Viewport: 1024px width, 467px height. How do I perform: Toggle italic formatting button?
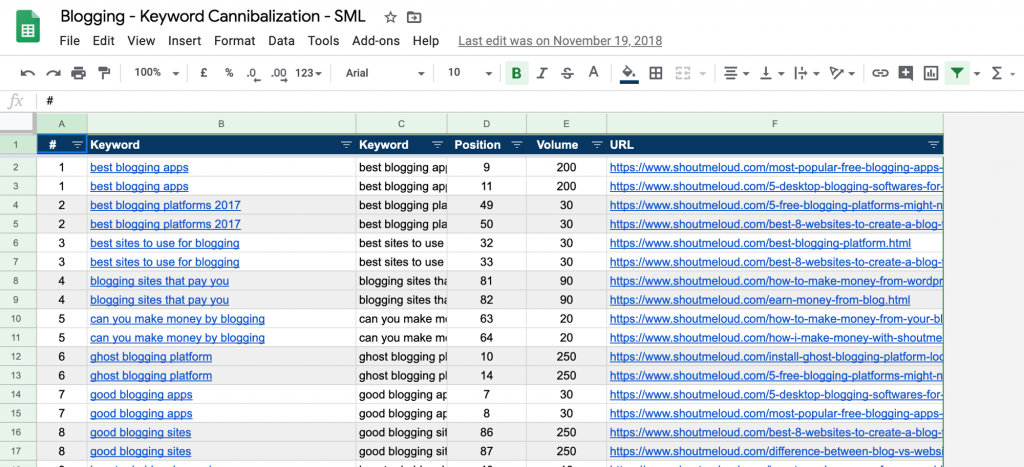541,73
